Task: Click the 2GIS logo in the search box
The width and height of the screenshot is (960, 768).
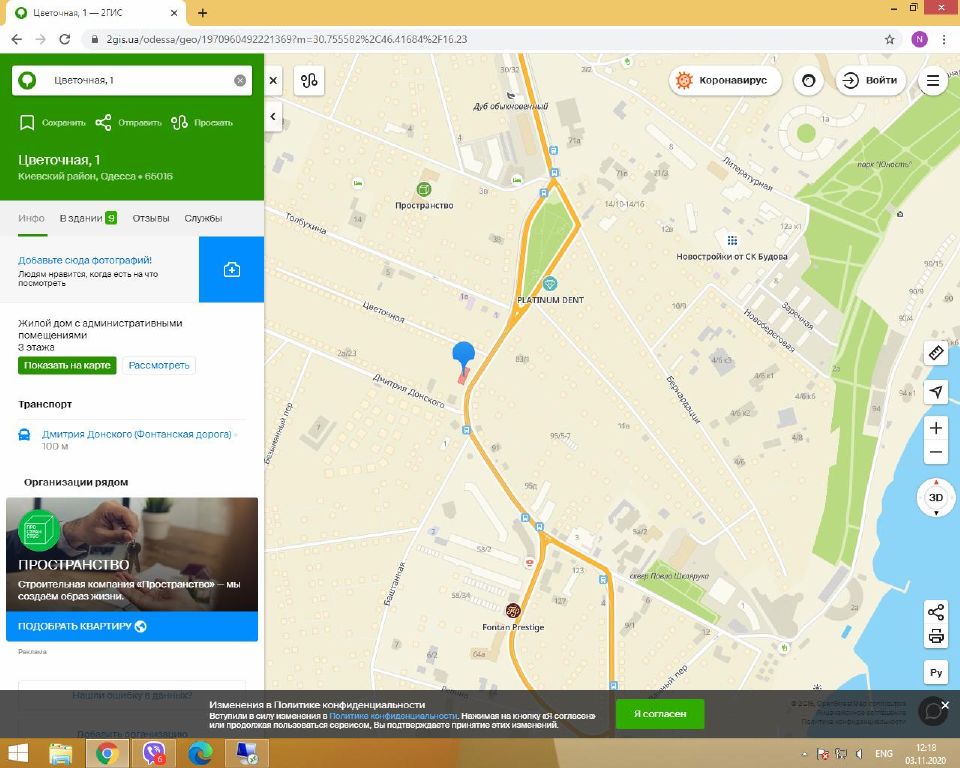Action: (x=27, y=80)
